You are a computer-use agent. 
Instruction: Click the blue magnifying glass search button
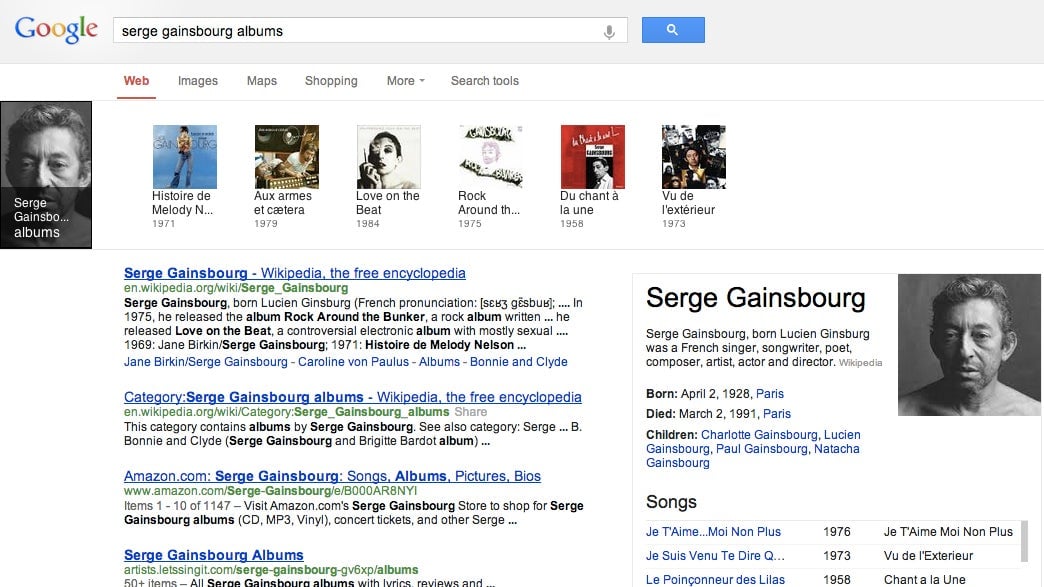[673, 30]
